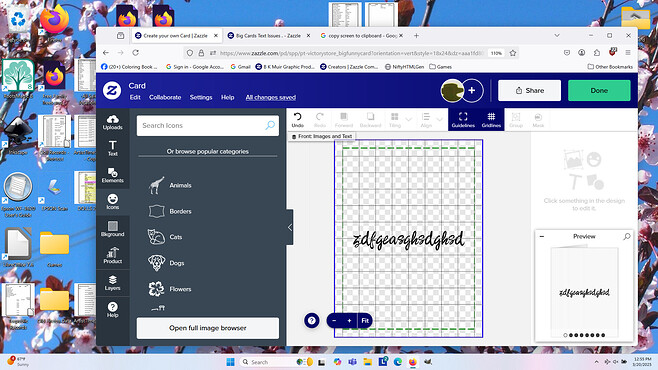Click the sidebar Help icon
Viewport: 658px width, 370px height.
[112, 310]
